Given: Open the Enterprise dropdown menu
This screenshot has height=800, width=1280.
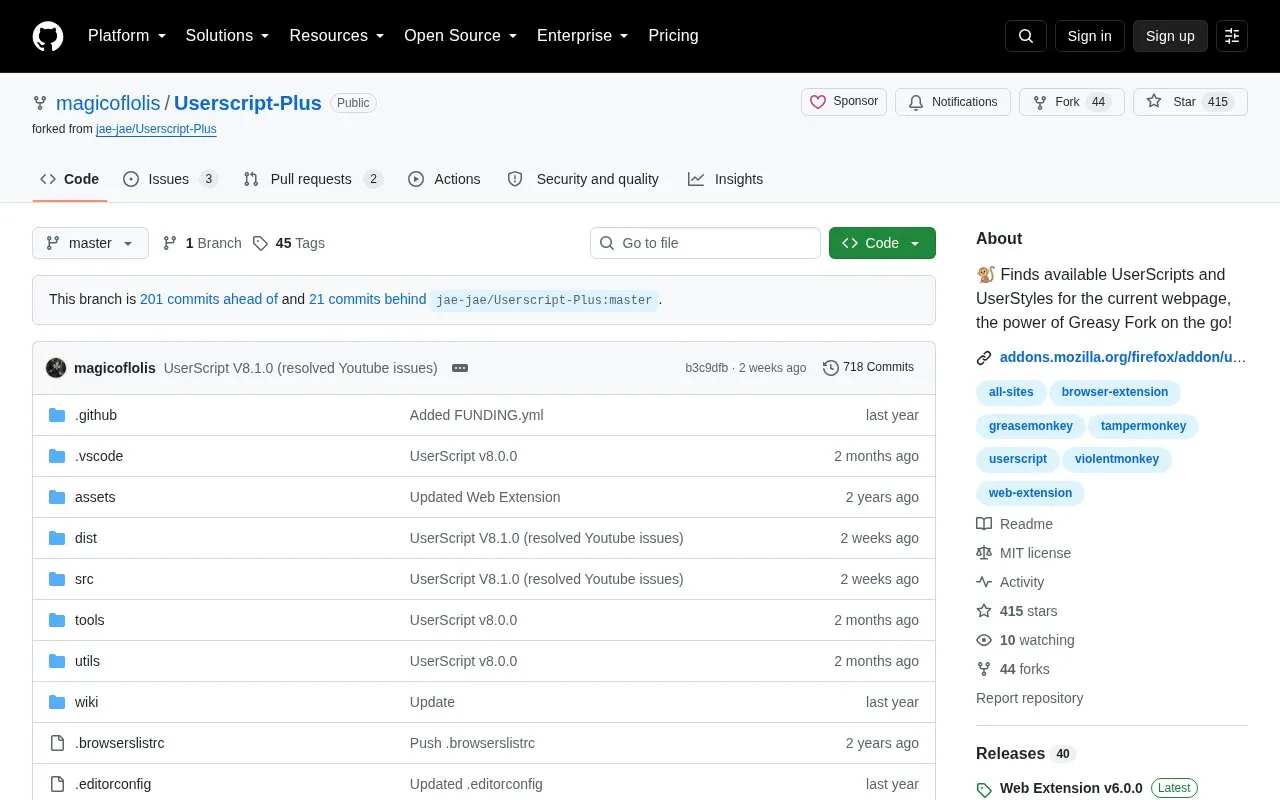Looking at the screenshot, I should (583, 36).
